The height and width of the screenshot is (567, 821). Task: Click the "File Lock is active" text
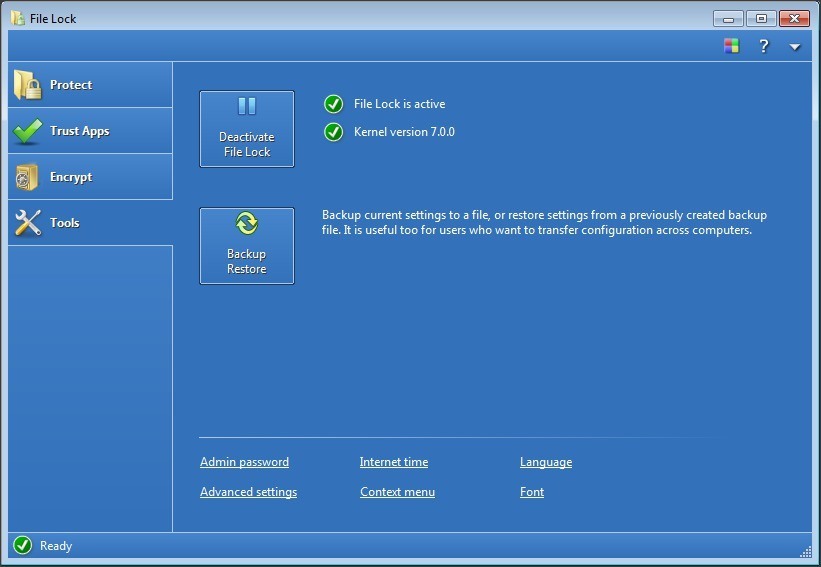(400, 104)
